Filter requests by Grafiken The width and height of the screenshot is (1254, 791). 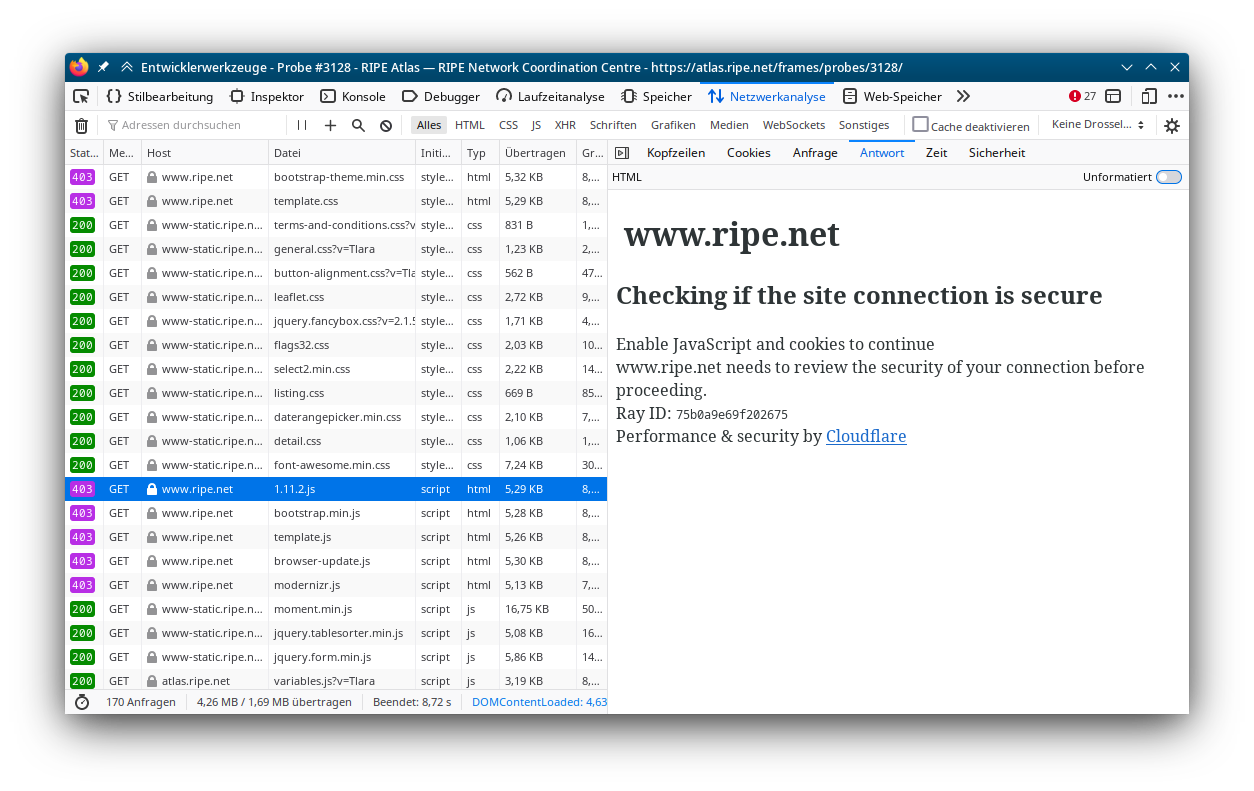pyautogui.click(x=673, y=125)
